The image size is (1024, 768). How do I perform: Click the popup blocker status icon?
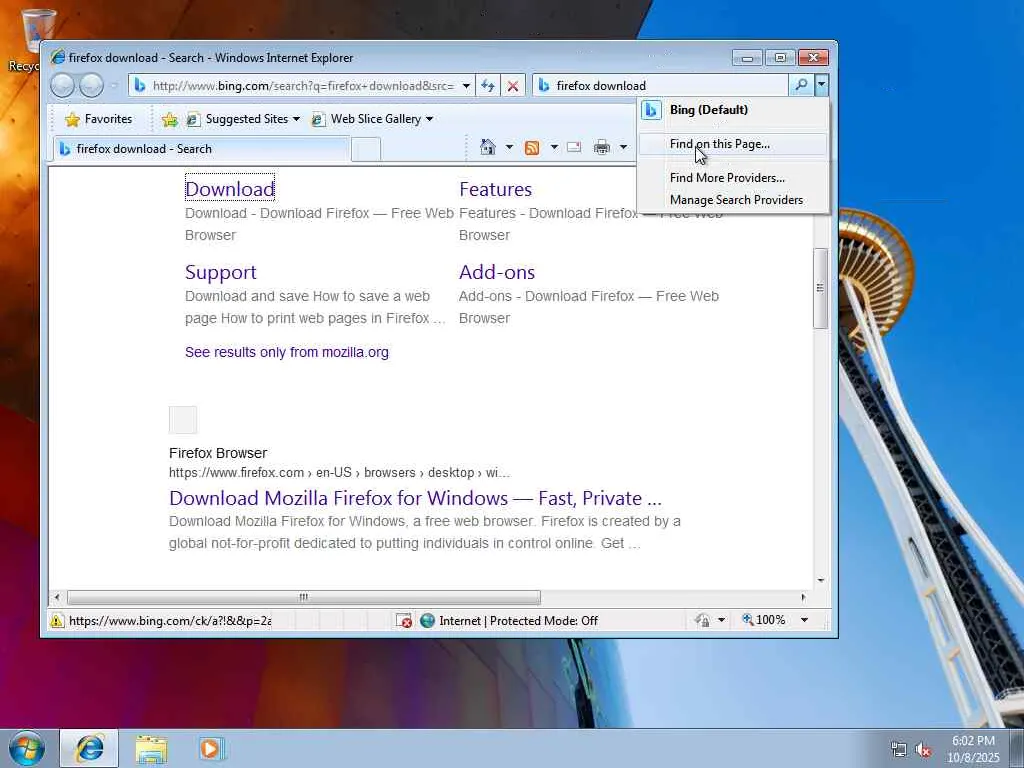pos(404,620)
